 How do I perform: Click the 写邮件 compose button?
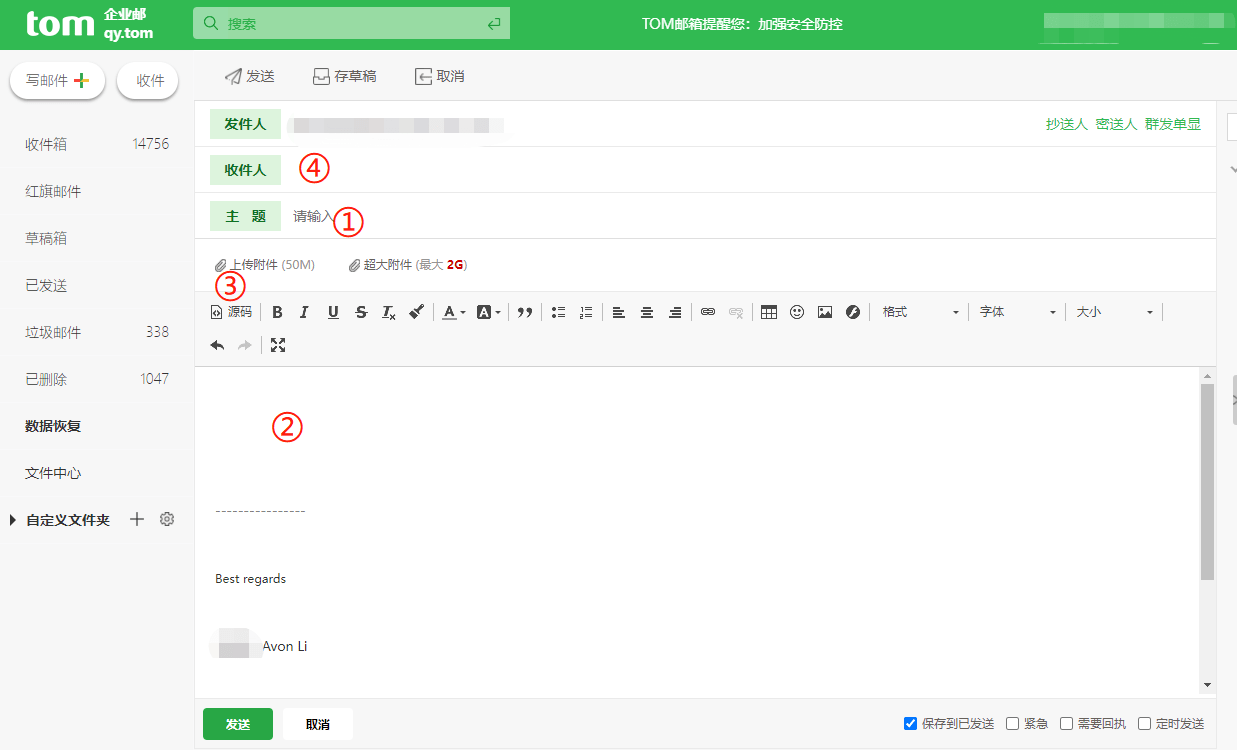[58, 81]
